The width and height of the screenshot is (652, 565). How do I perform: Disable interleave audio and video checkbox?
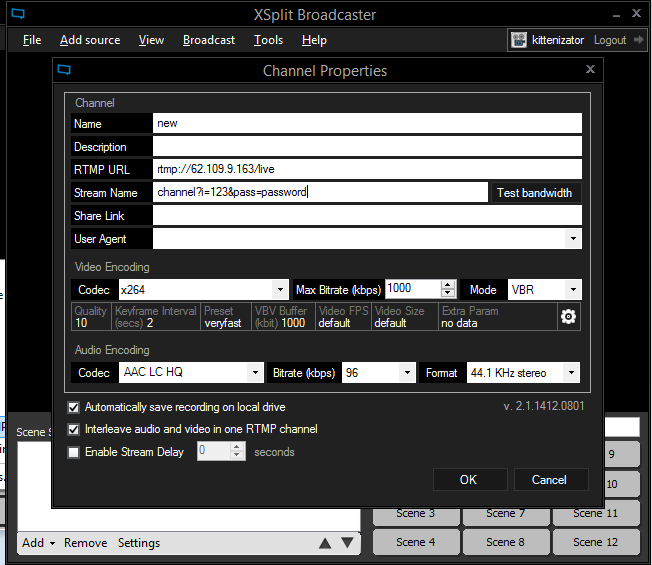[x=73, y=429]
